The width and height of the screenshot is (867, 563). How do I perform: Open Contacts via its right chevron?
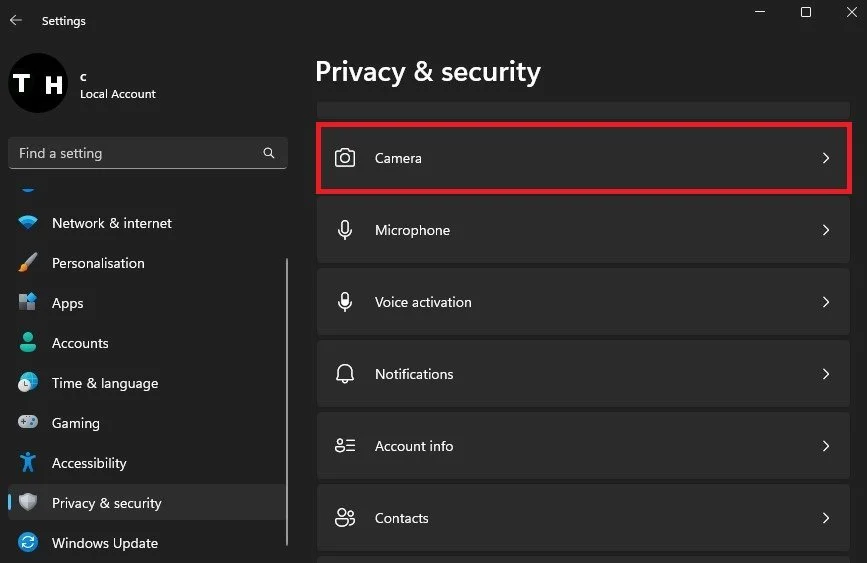click(826, 518)
